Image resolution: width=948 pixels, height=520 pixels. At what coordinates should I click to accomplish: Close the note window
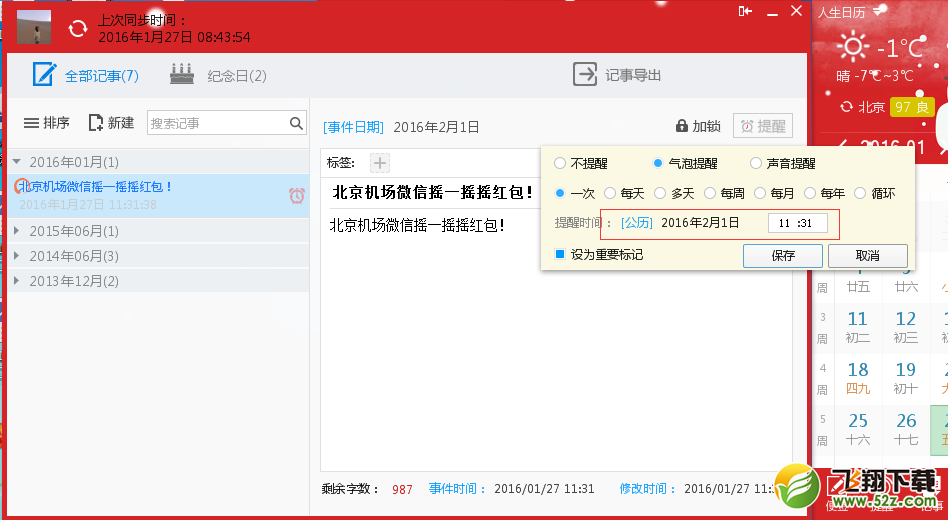coord(797,11)
